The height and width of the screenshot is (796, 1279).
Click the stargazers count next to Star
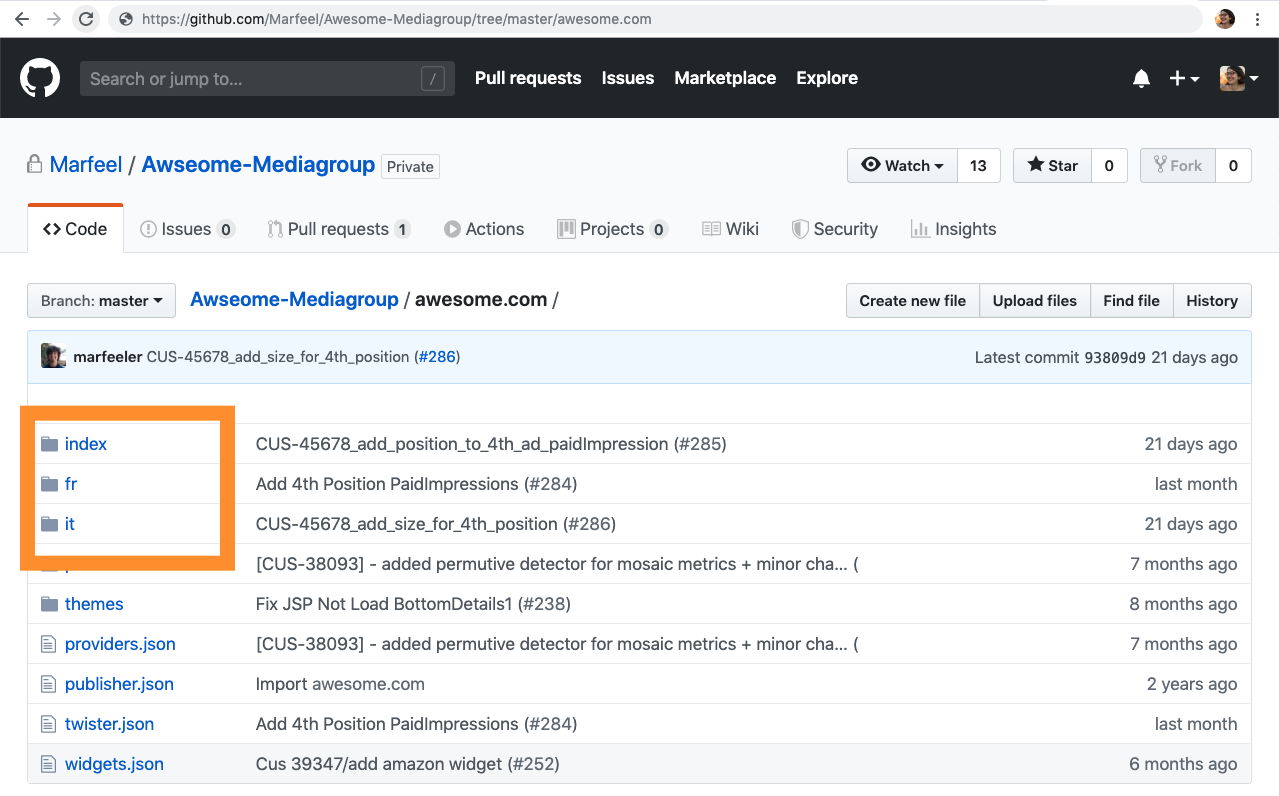(1109, 166)
